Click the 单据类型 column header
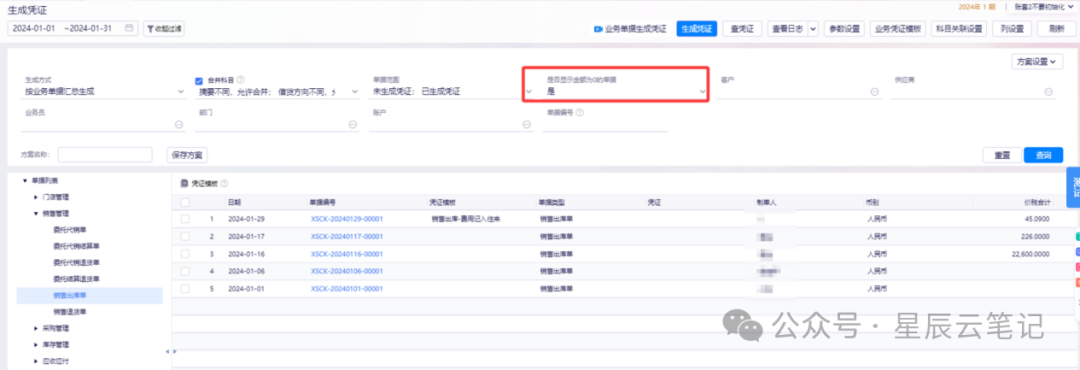This screenshot has width=1080, height=370. [552, 202]
